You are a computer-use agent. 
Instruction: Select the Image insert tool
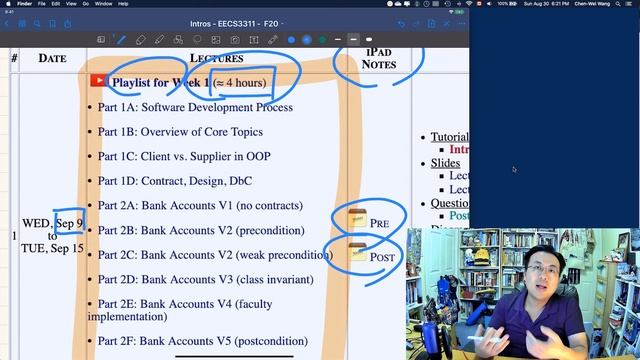pos(216,40)
